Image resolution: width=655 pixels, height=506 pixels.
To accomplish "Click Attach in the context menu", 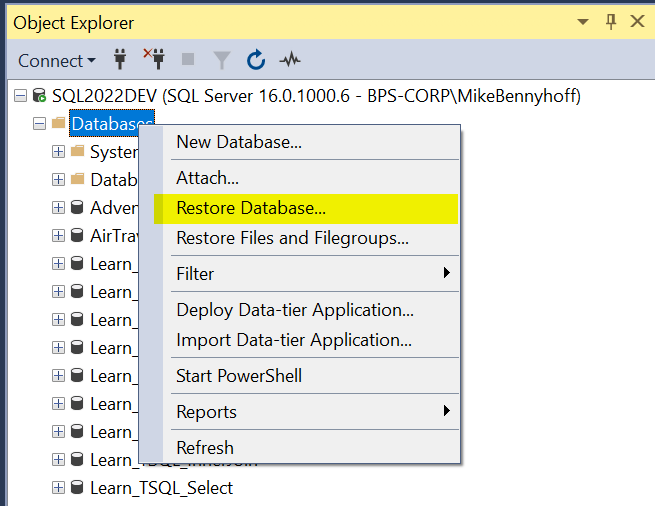I will [x=207, y=178].
